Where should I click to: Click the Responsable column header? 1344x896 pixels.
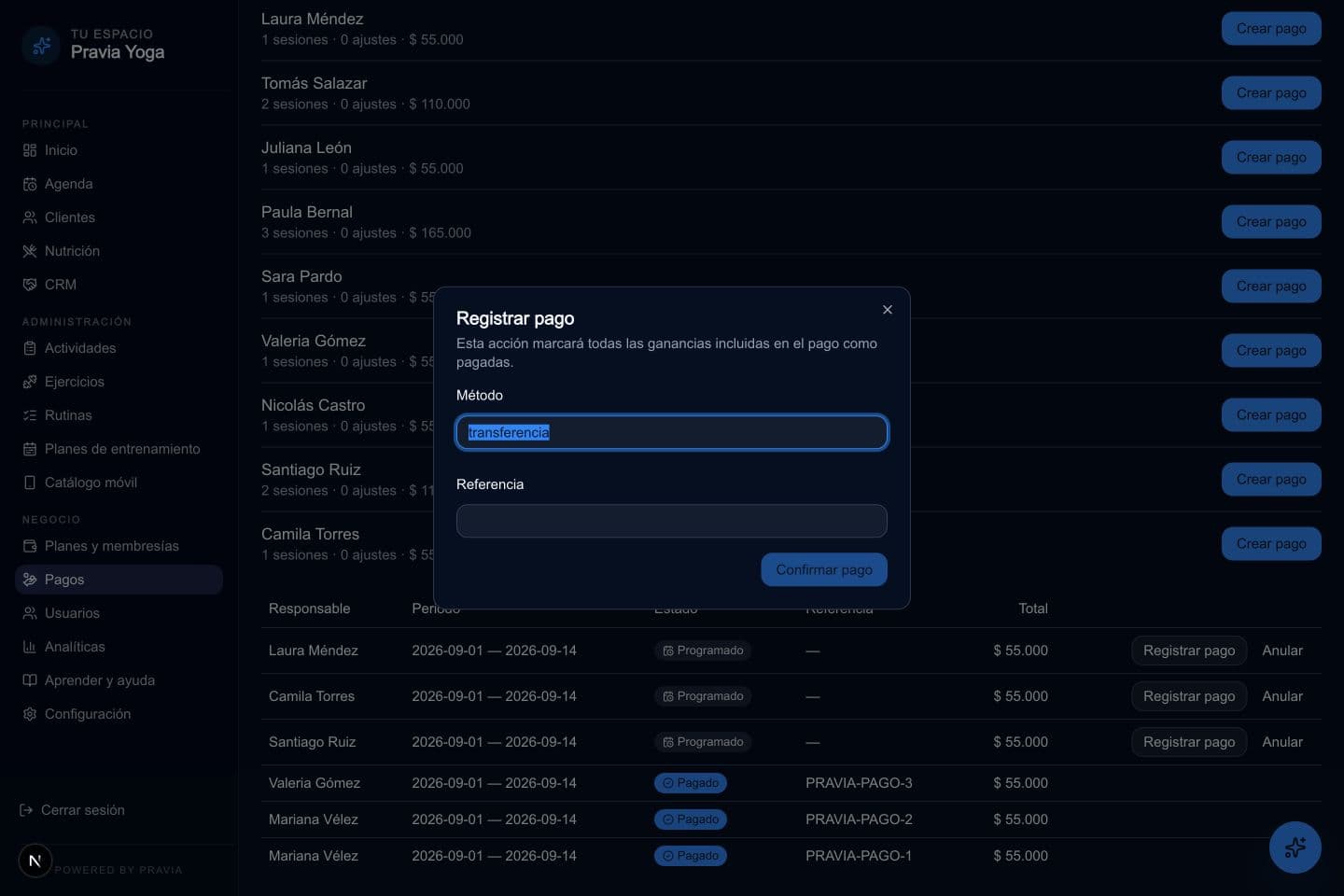click(309, 609)
